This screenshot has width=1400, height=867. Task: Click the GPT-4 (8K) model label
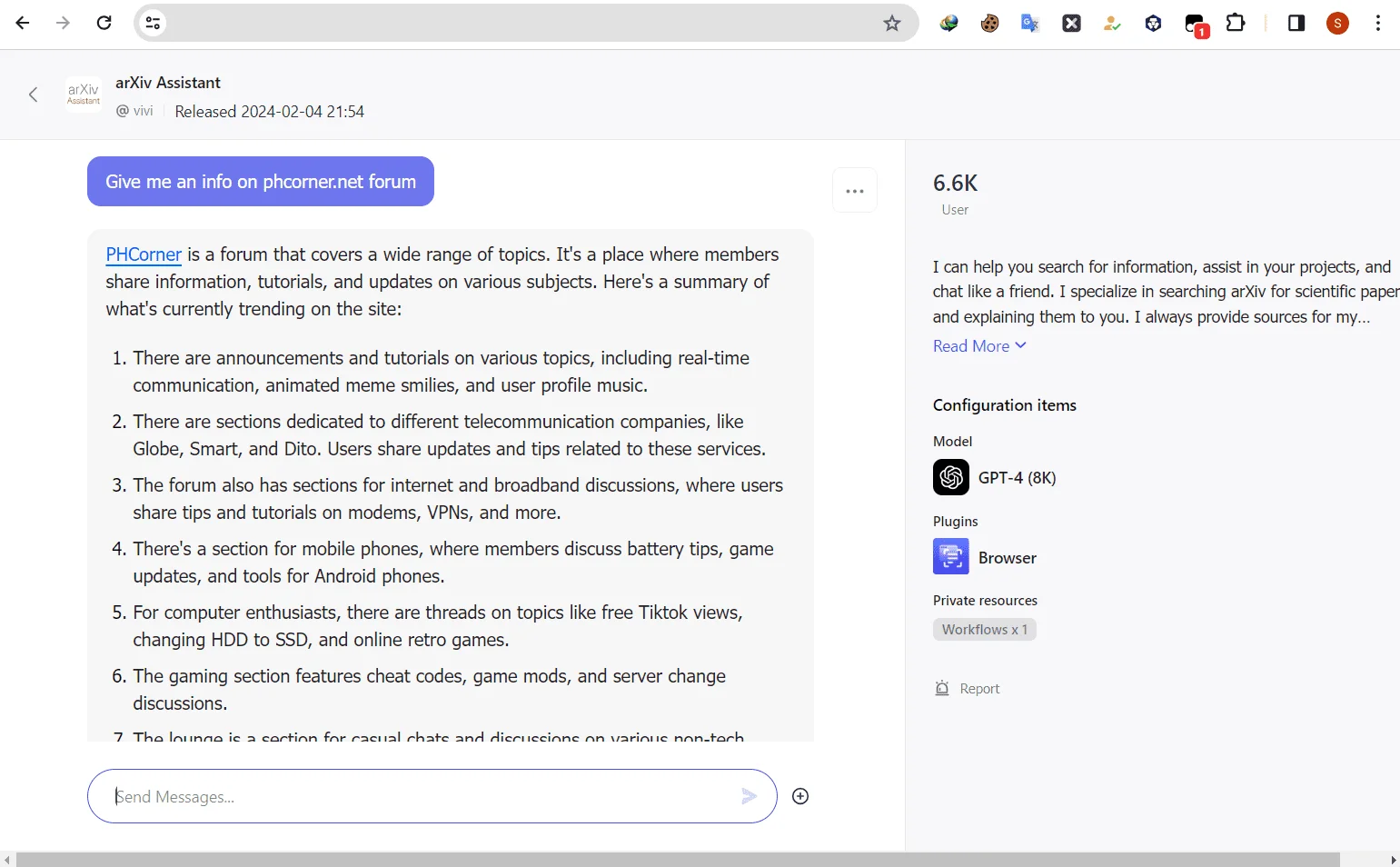pos(1017,478)
